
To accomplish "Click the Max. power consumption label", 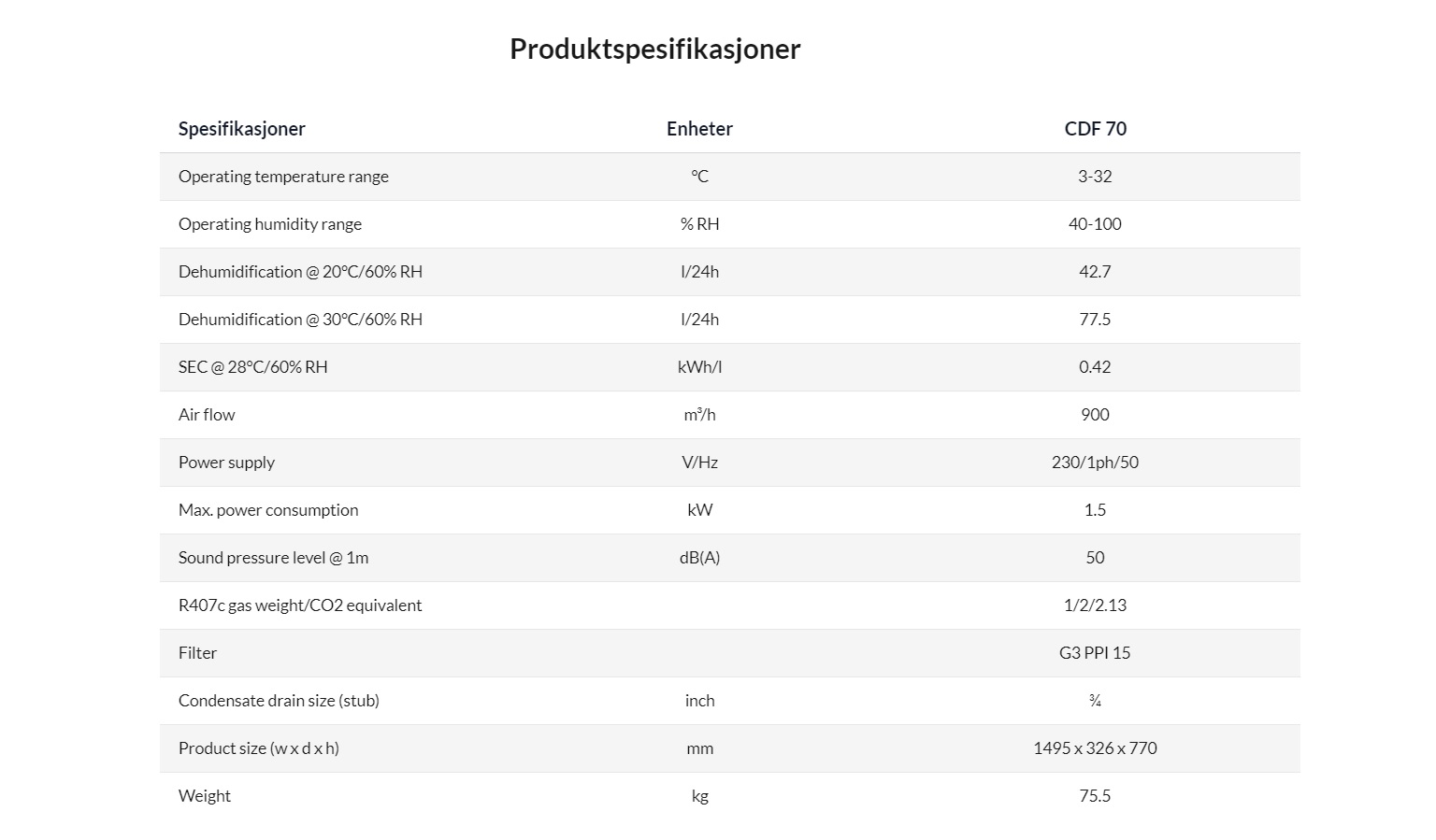I will tap(268, 510).
